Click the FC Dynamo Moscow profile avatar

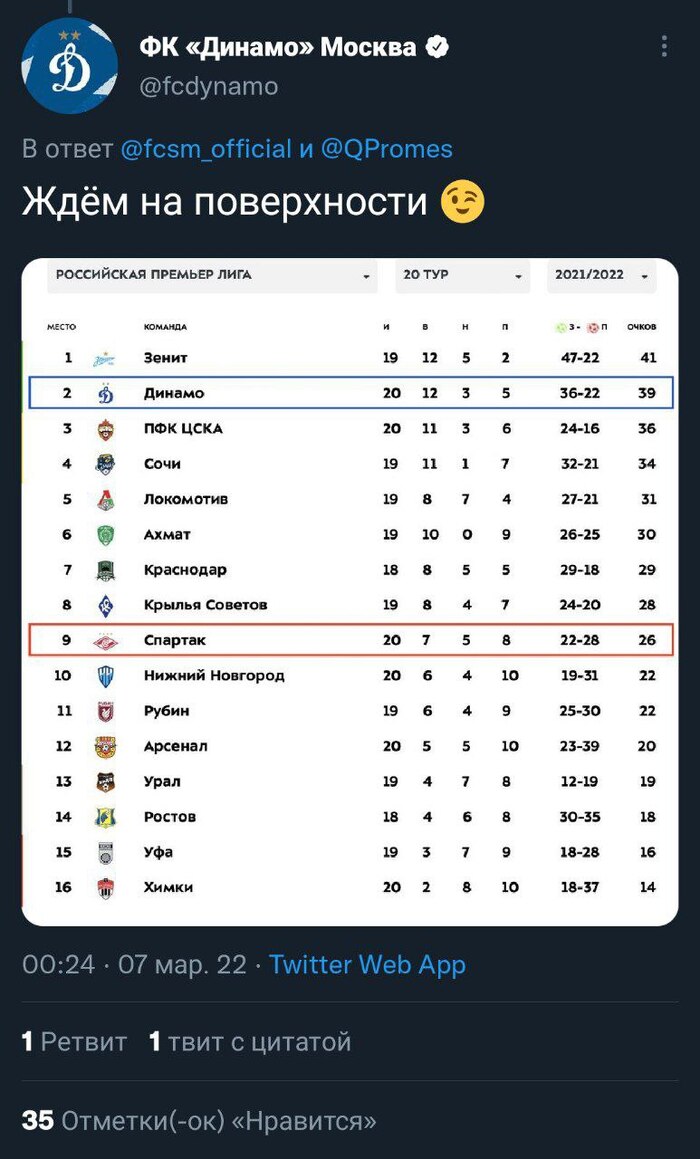coord(69,65)
